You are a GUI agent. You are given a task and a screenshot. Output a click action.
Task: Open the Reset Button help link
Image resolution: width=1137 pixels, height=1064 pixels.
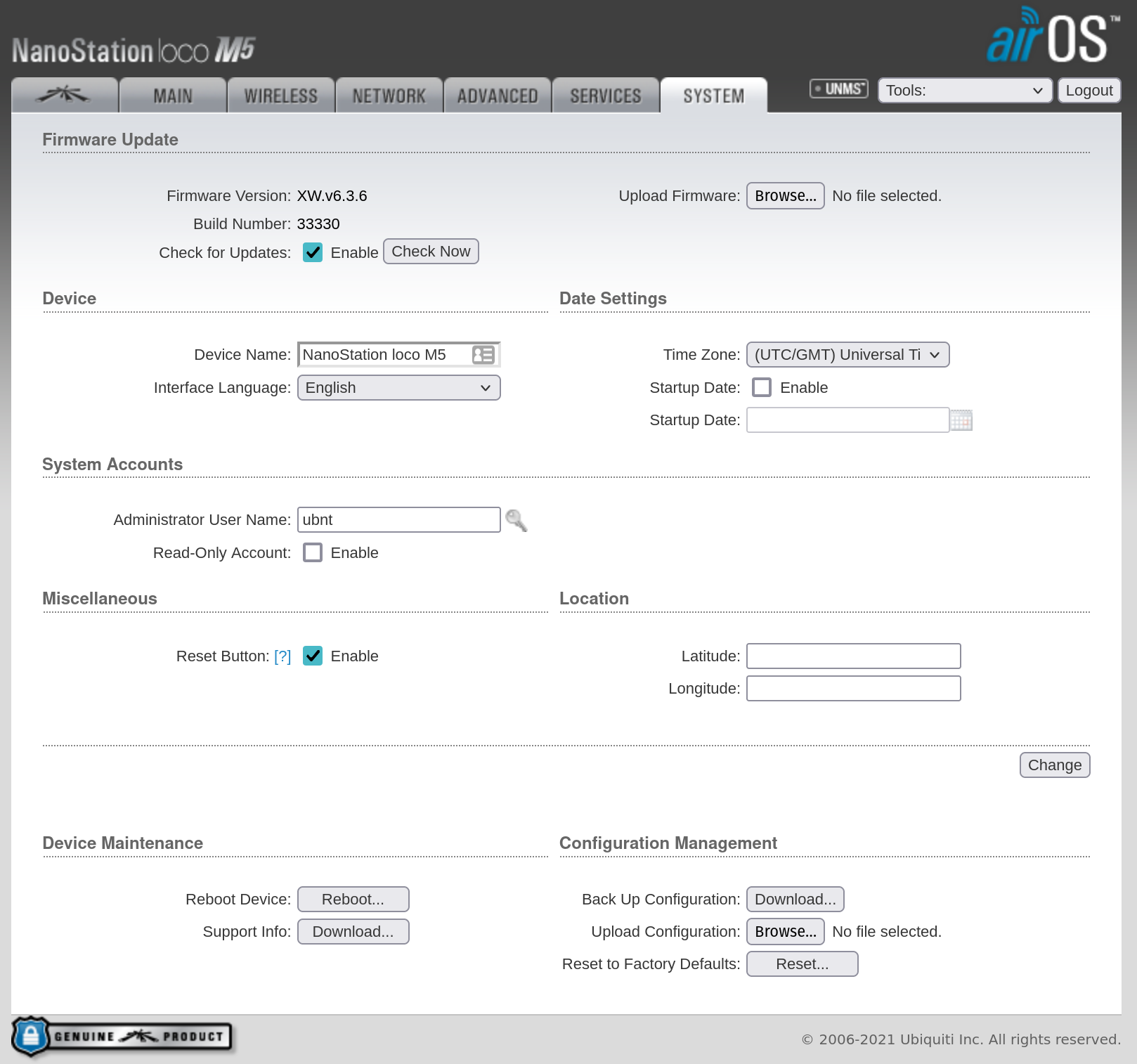282,656
